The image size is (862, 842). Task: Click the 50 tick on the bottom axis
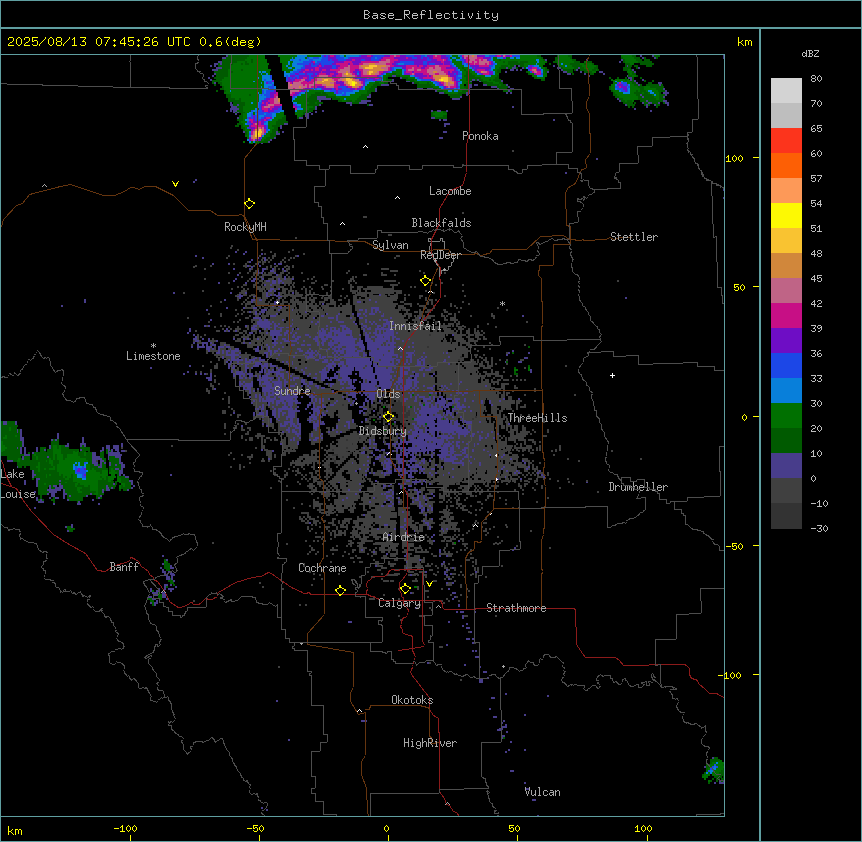514,828
